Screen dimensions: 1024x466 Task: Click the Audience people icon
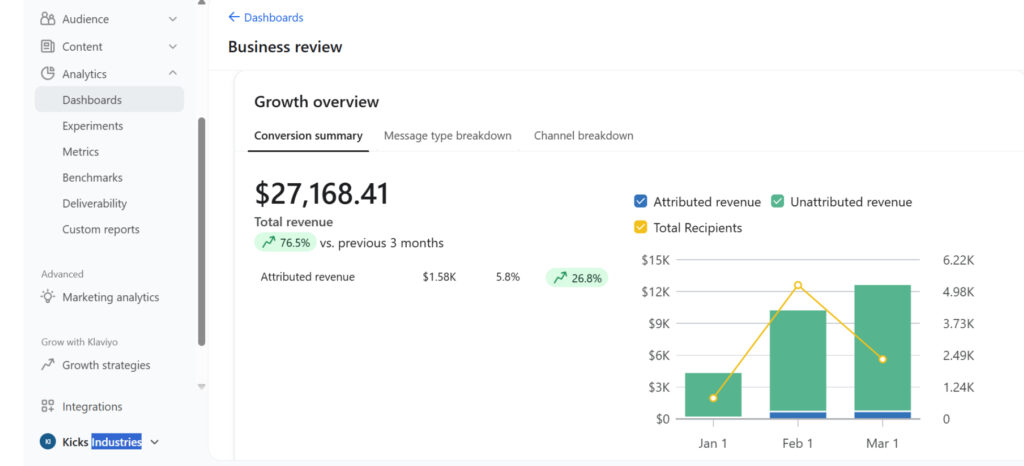coord(48,19)
